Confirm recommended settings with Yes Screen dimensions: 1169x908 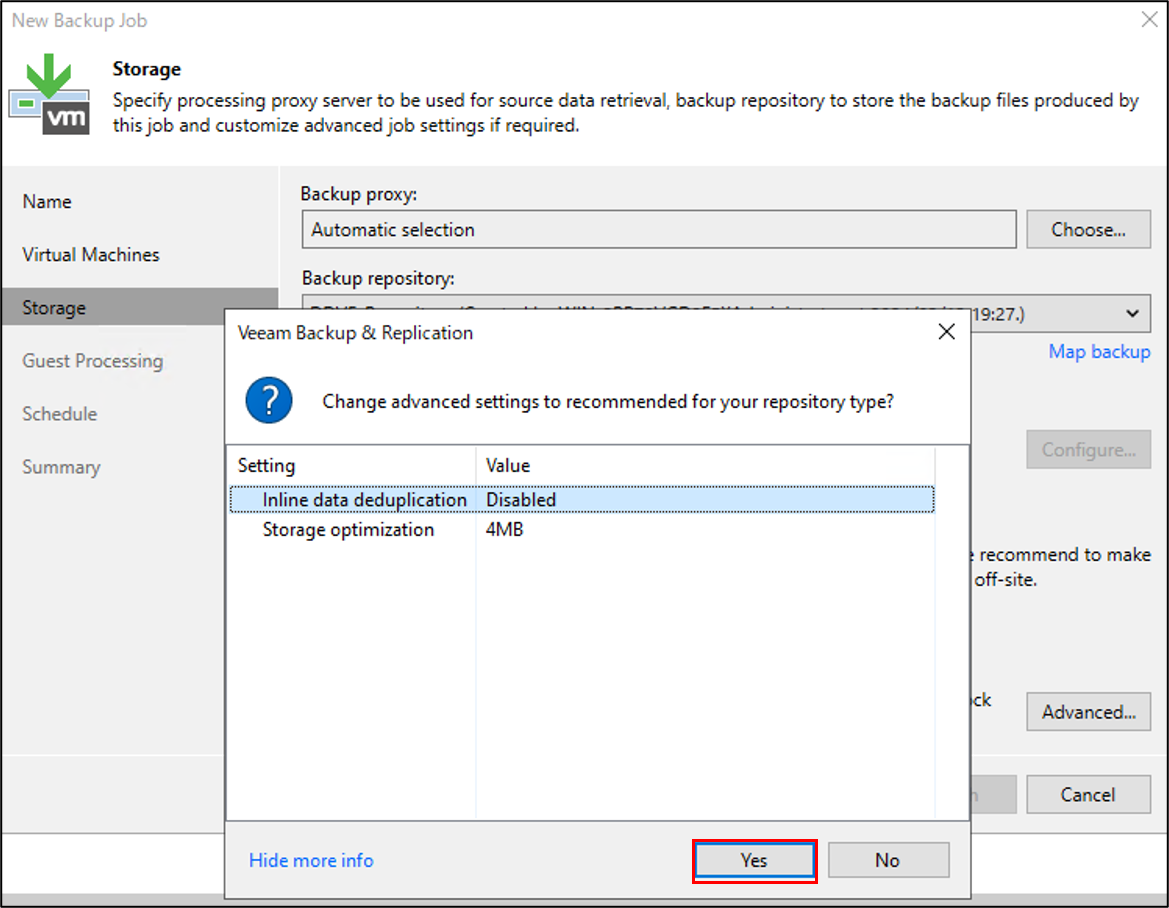tap(754, 860)
